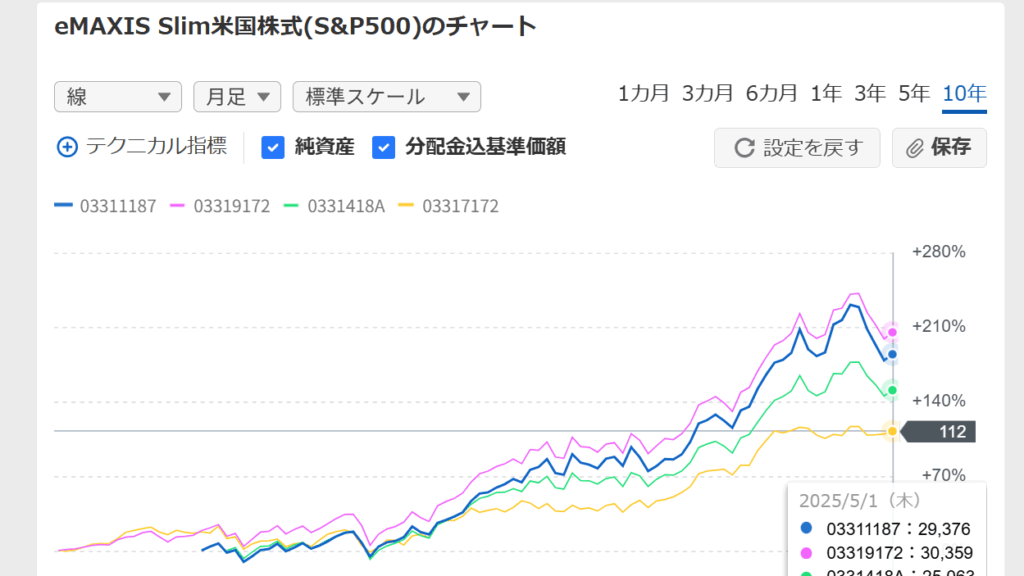Open the 標準スケール scale dropdown
Image resolution: width=1024 pixels, height=576 pixels.
pyautogui.click(x=387, y=97)
